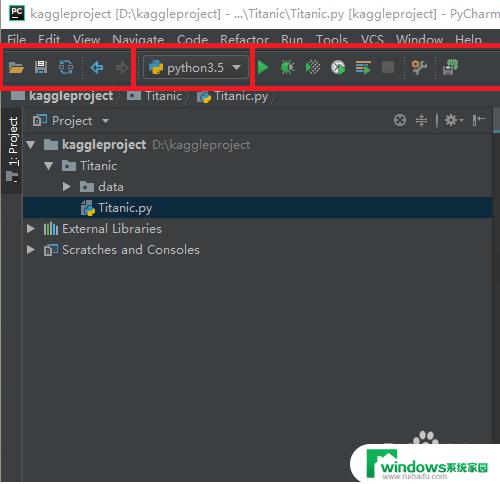Open the Help menu

(468, 39)
